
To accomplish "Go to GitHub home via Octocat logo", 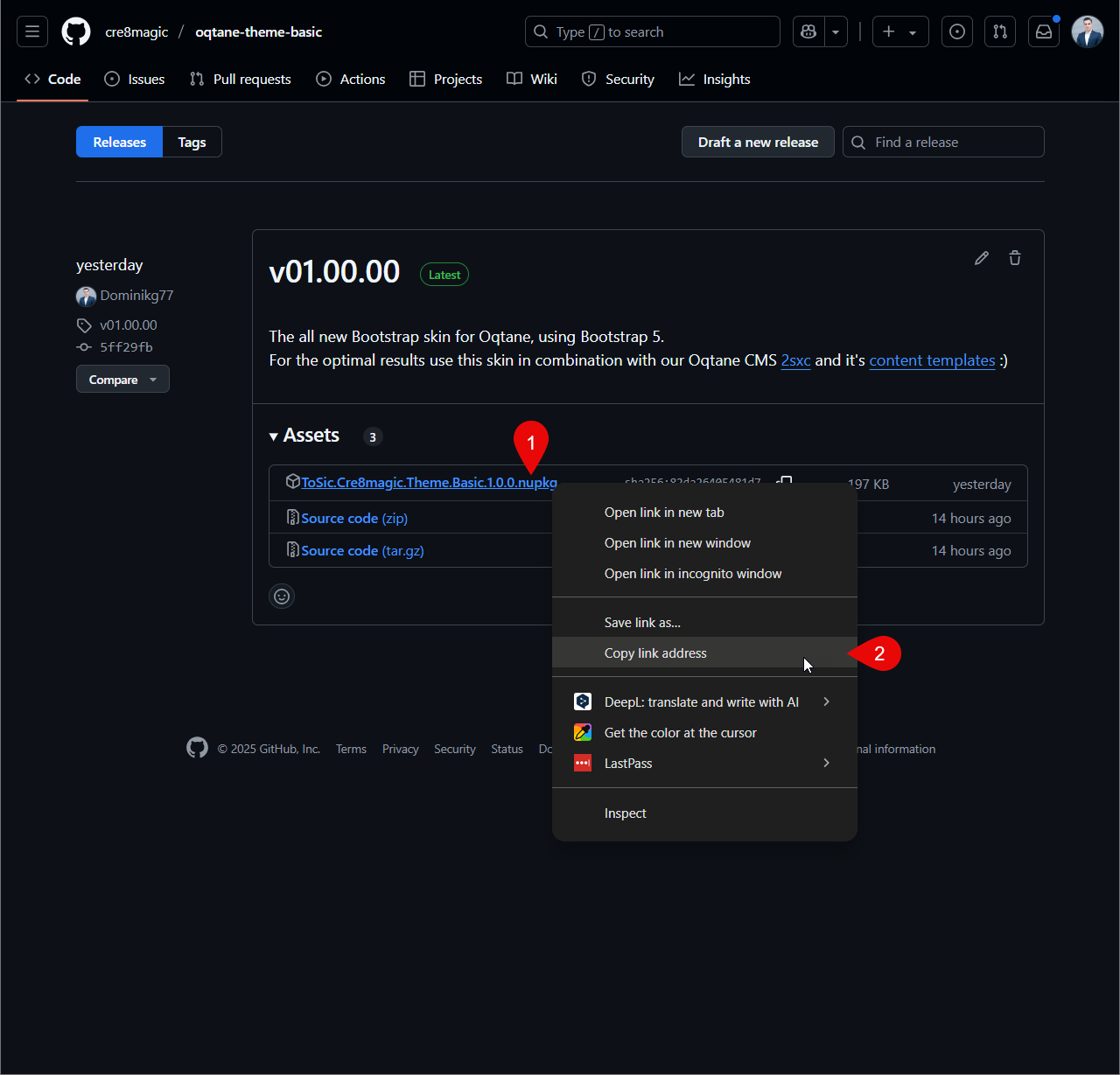I will point(76,31).
